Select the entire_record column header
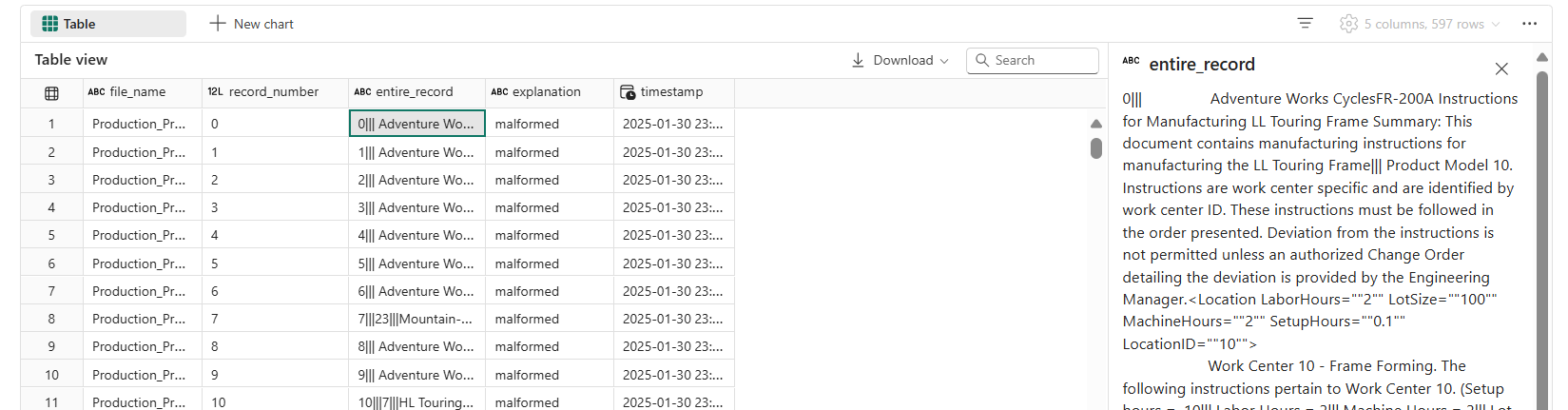The height and width of the screenshot is (410, 1568). pos(414,92)
